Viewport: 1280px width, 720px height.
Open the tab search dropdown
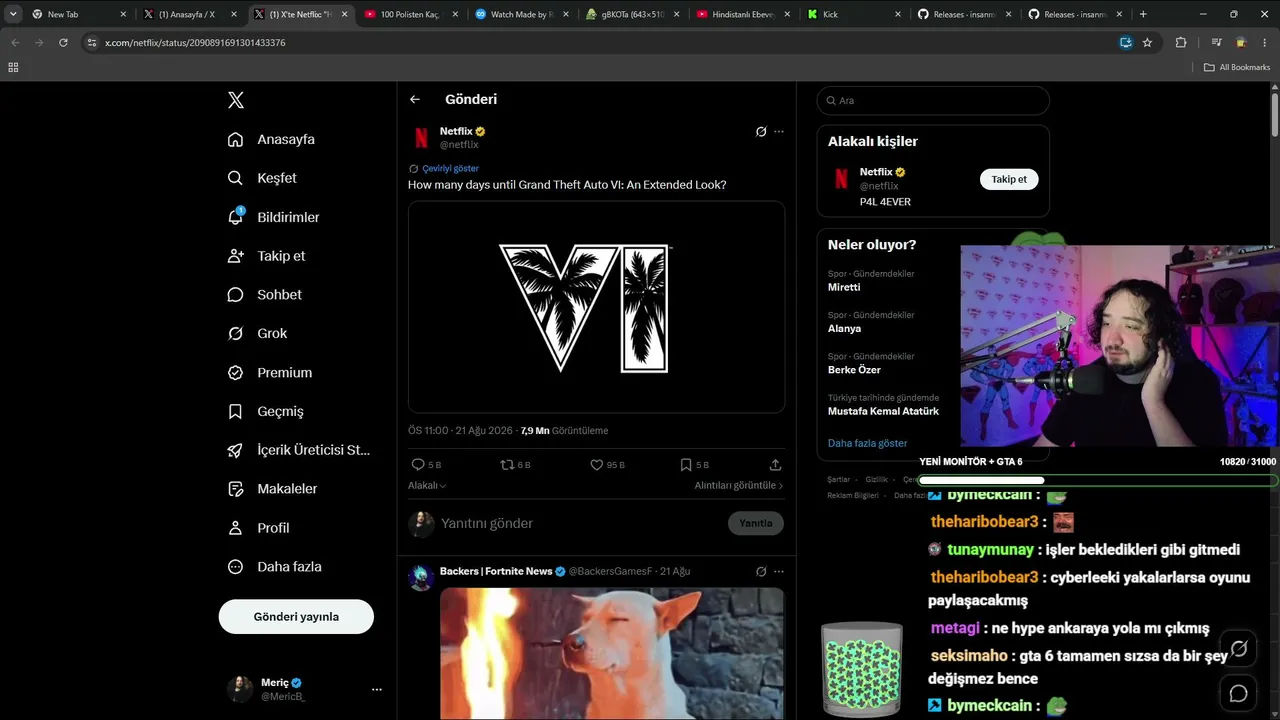[x=13, y=14]
